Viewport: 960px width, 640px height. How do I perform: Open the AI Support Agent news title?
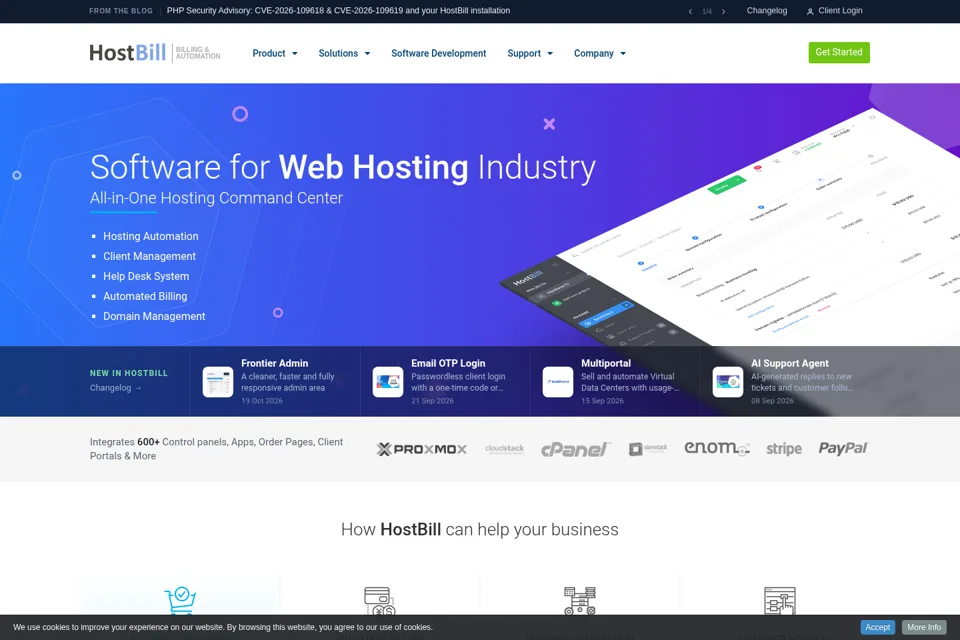[x=790, y=363]
